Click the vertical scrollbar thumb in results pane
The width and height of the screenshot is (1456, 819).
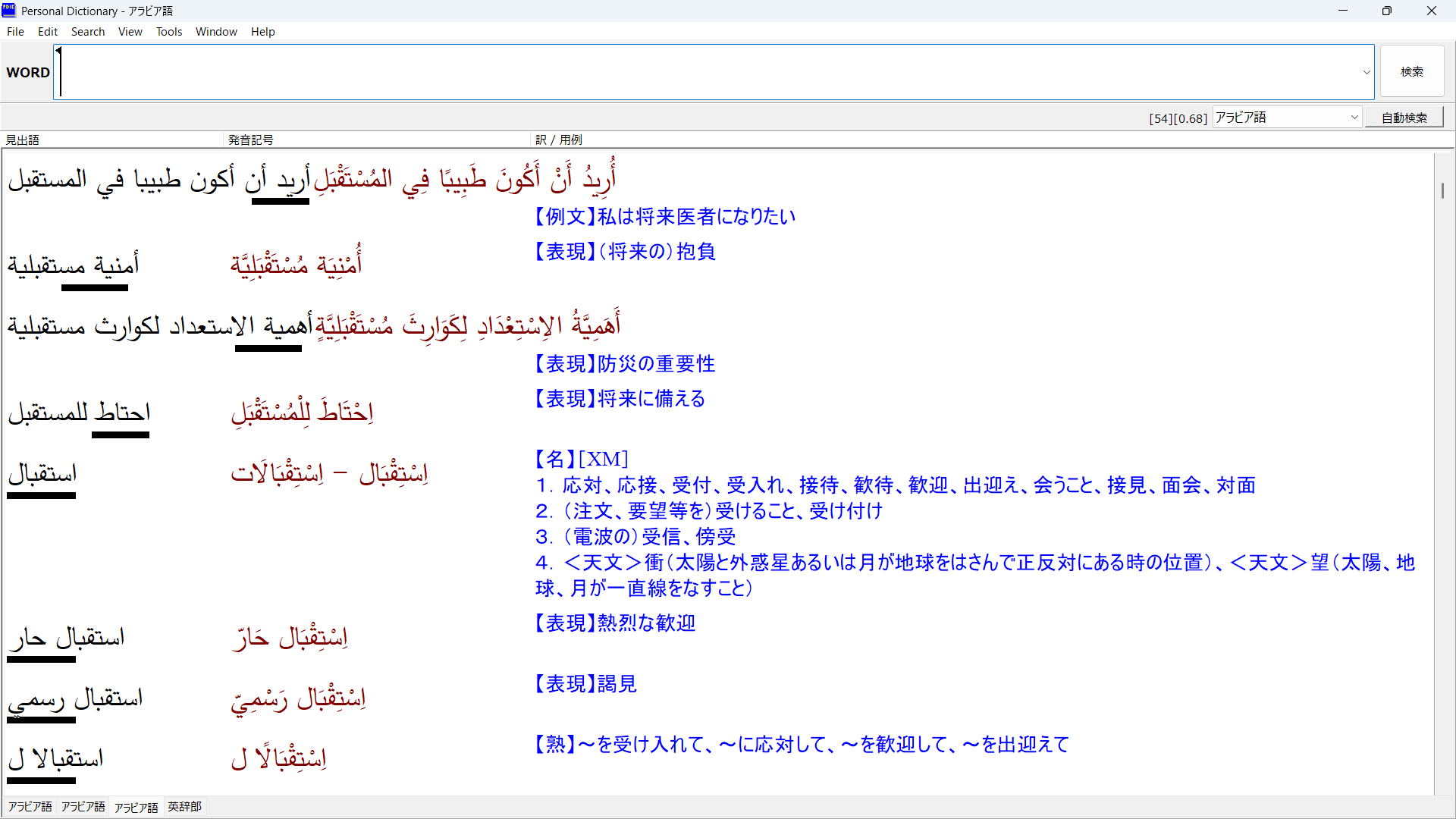pos(1442,190)
